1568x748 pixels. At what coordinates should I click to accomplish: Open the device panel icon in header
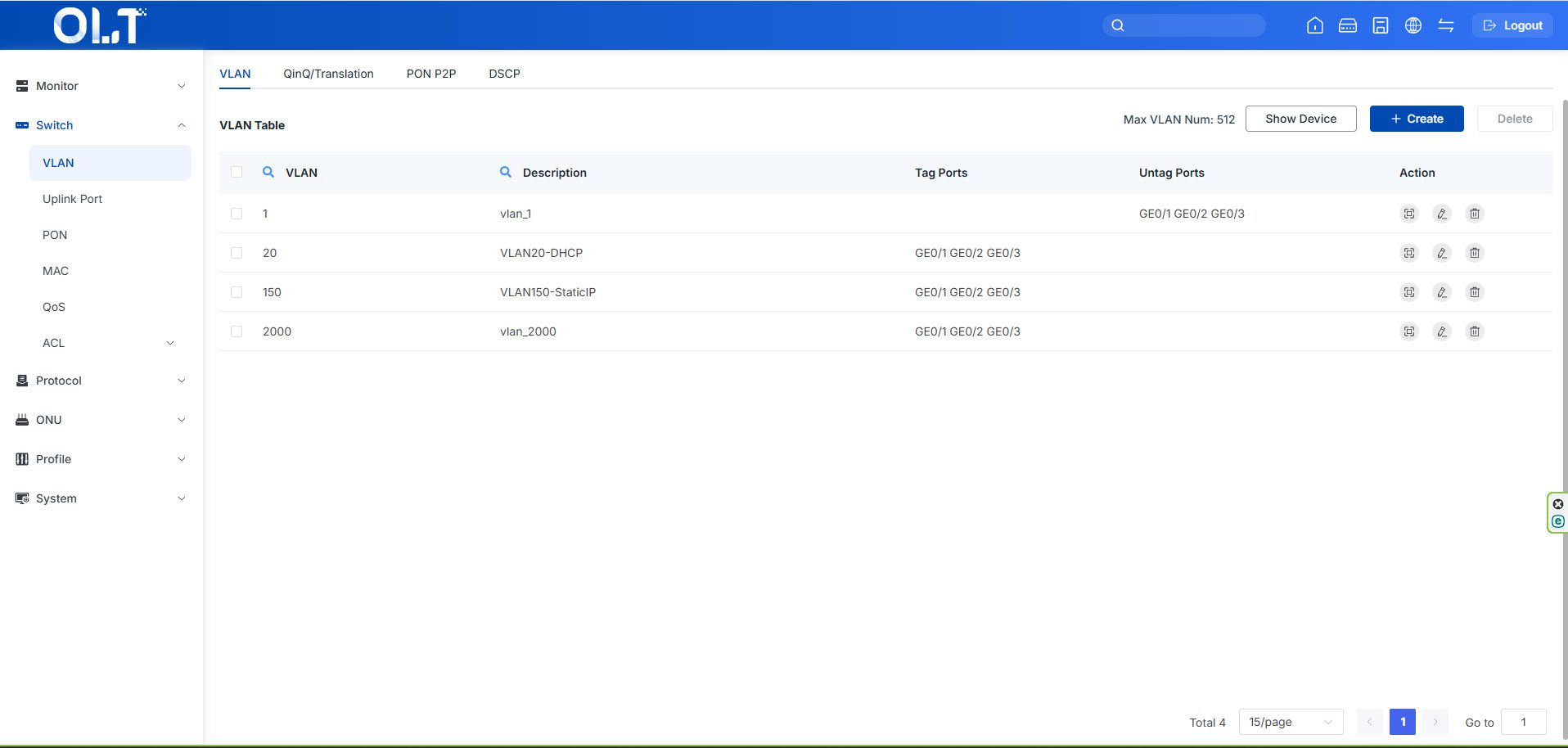(x=1348, y=25)
